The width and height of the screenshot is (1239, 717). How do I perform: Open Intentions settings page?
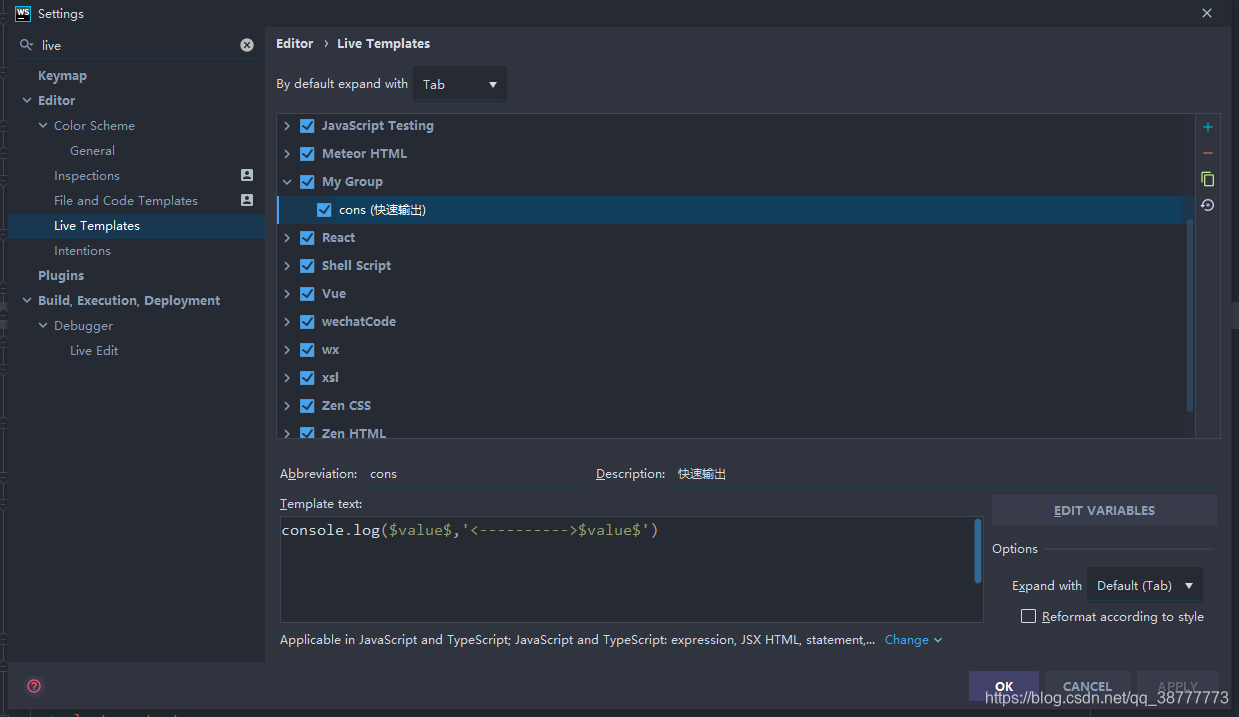point(82,250)
